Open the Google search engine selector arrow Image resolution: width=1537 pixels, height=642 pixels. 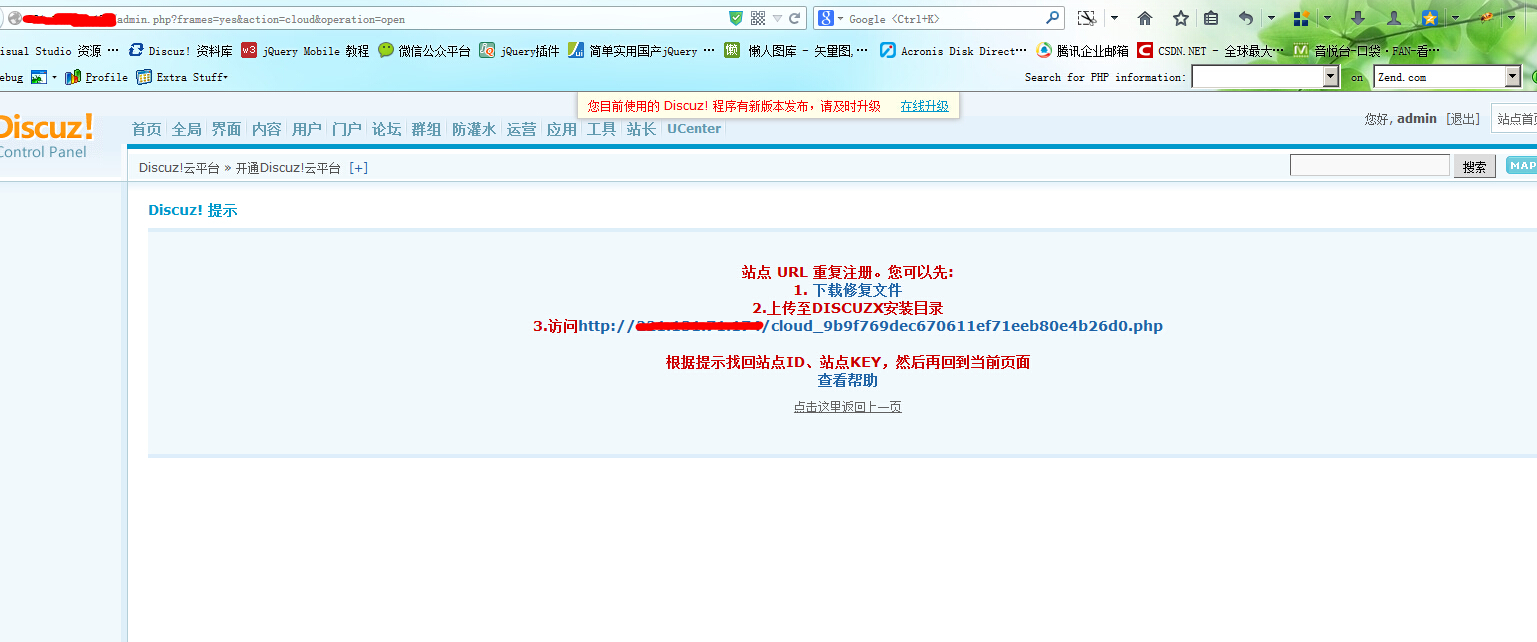[841, 18]
